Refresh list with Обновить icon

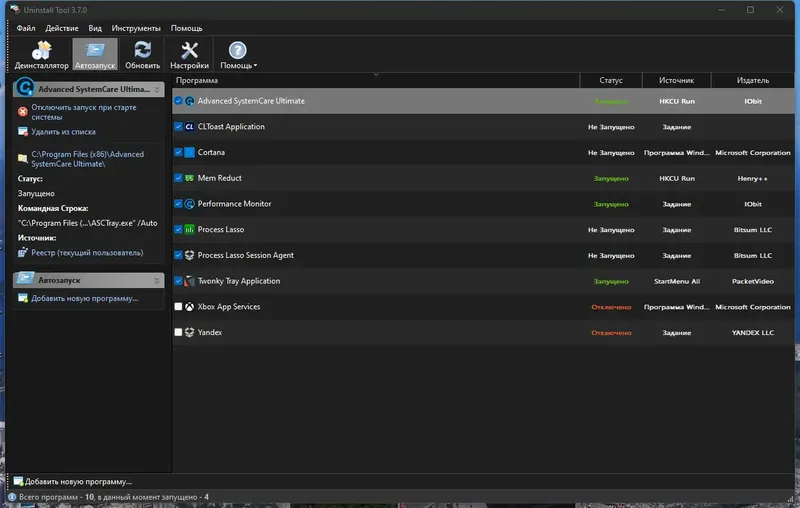(142, 50)
